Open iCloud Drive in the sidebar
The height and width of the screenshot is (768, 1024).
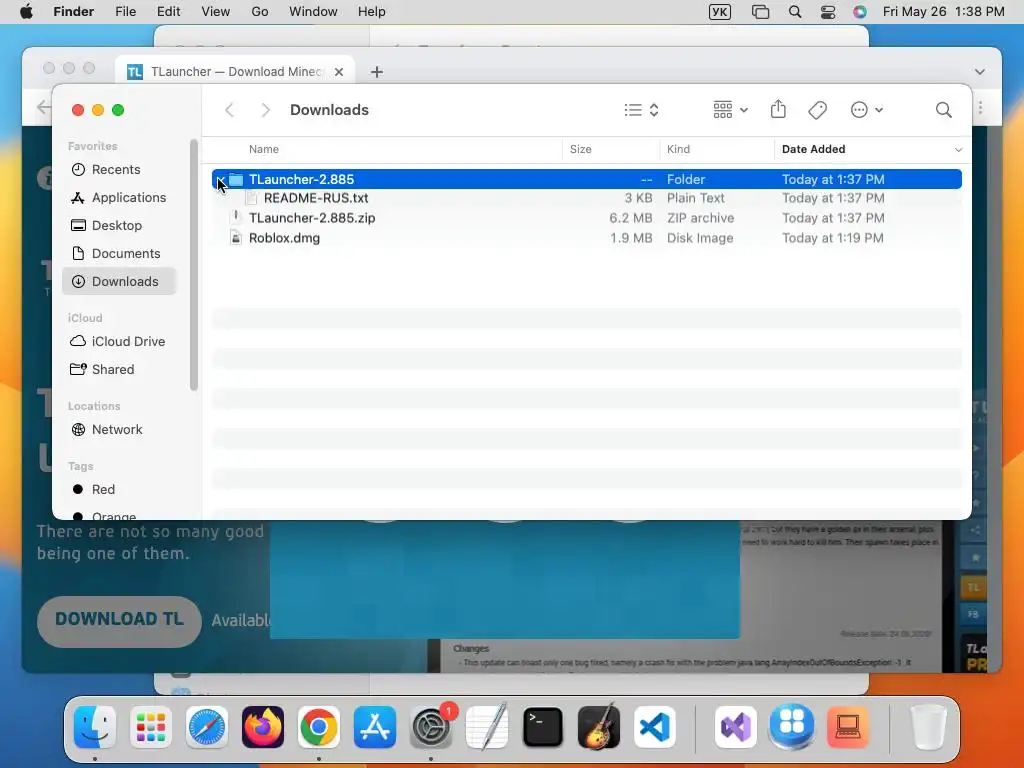[120, 342]
